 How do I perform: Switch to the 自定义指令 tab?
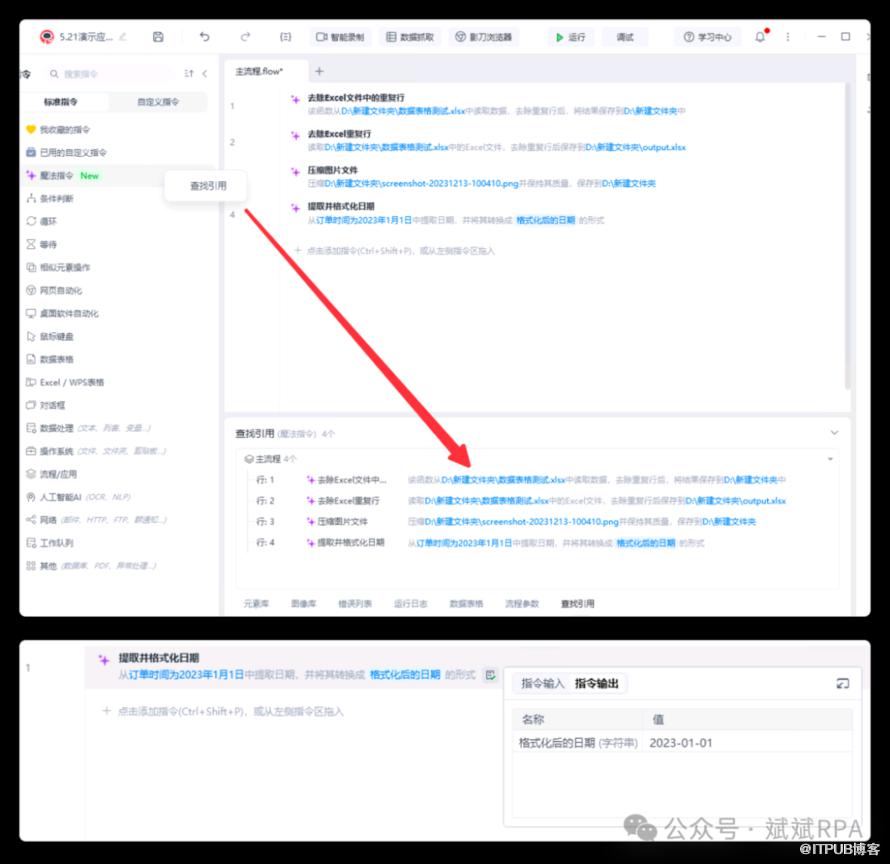click(x=158, y=102)
